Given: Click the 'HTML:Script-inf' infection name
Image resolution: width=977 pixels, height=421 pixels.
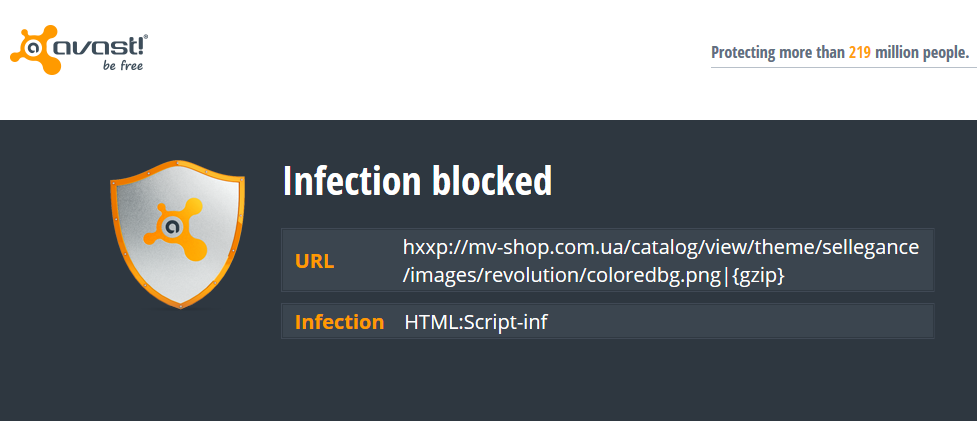Looking at the screenshot, I should pyautogui.click(x=476, y=322).
